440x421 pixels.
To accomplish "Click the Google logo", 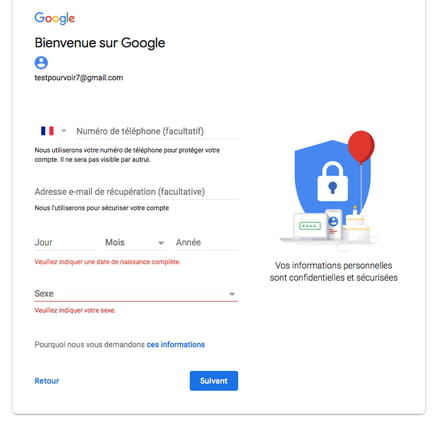I will [55, 18].
